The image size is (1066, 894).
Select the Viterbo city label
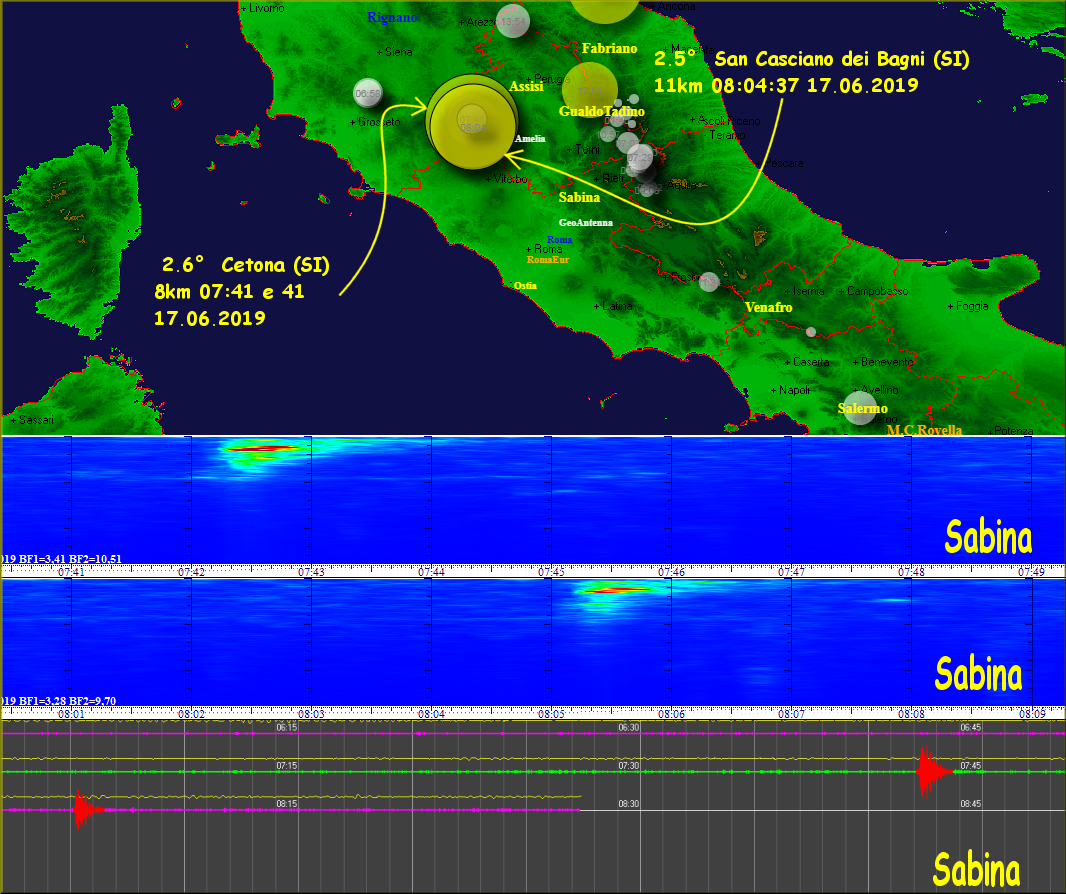506,179
